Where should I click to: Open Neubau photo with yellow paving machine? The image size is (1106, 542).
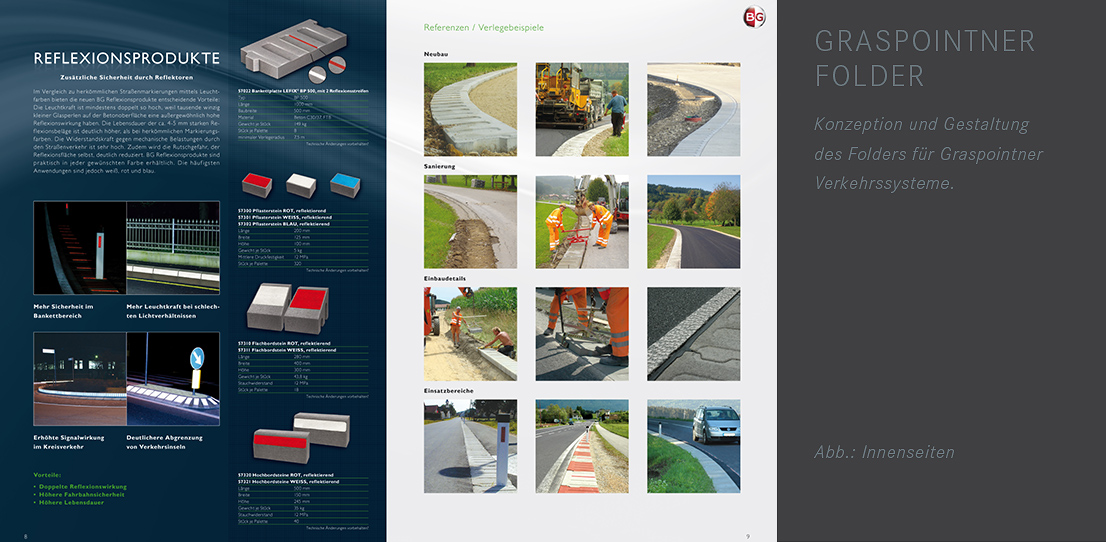click(x=582, y=109)
